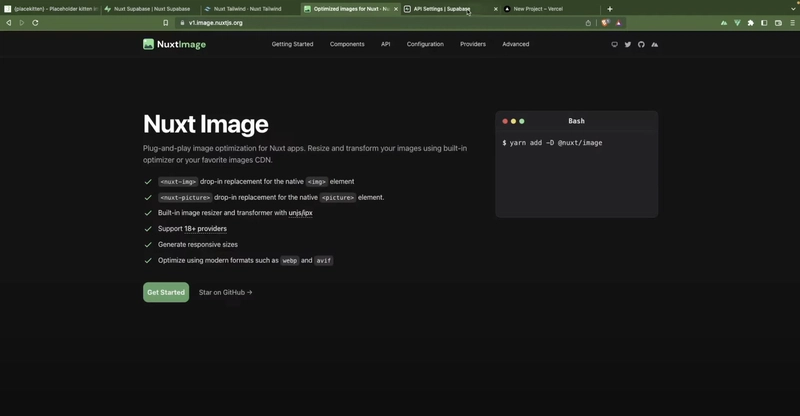This screenshot has height=416, width=800.
Task: Open the Nuxt Twitter profile icon
Action: (628, 44)
